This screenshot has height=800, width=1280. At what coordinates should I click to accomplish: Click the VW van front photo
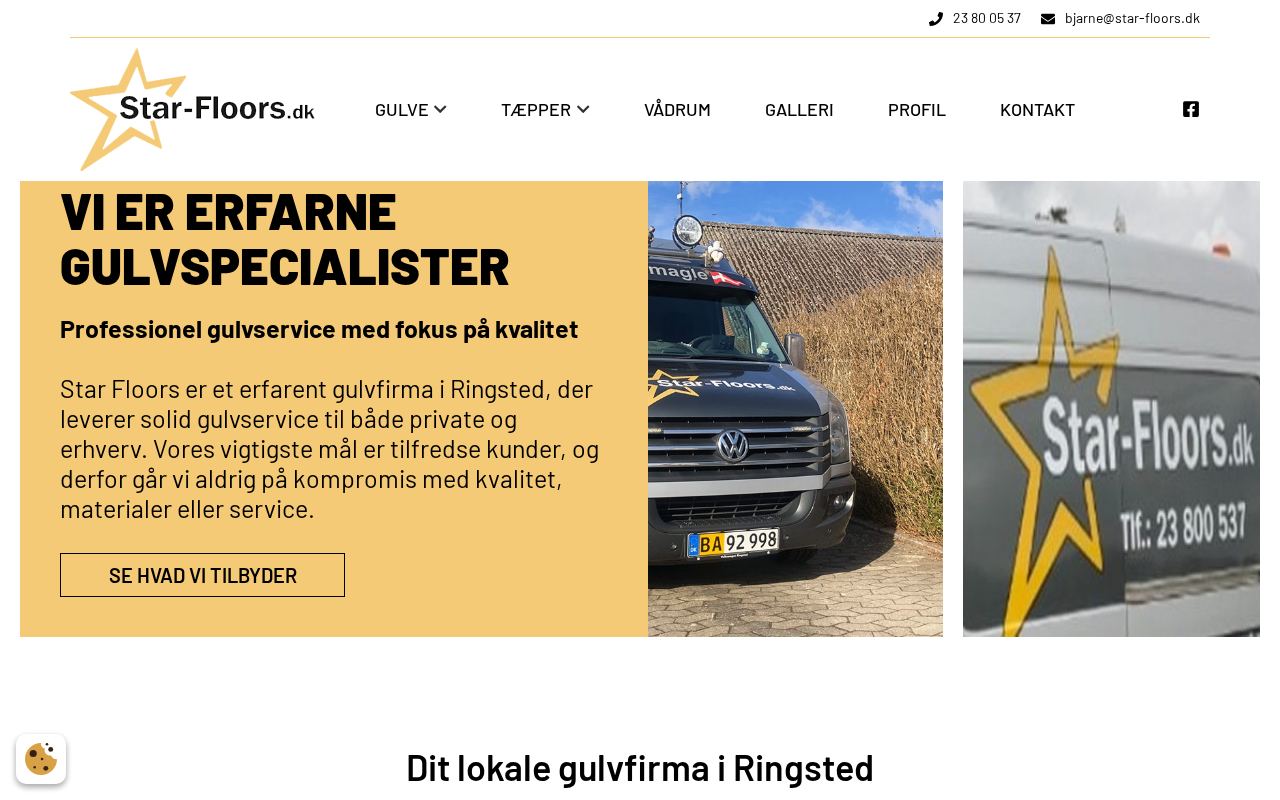795,409
